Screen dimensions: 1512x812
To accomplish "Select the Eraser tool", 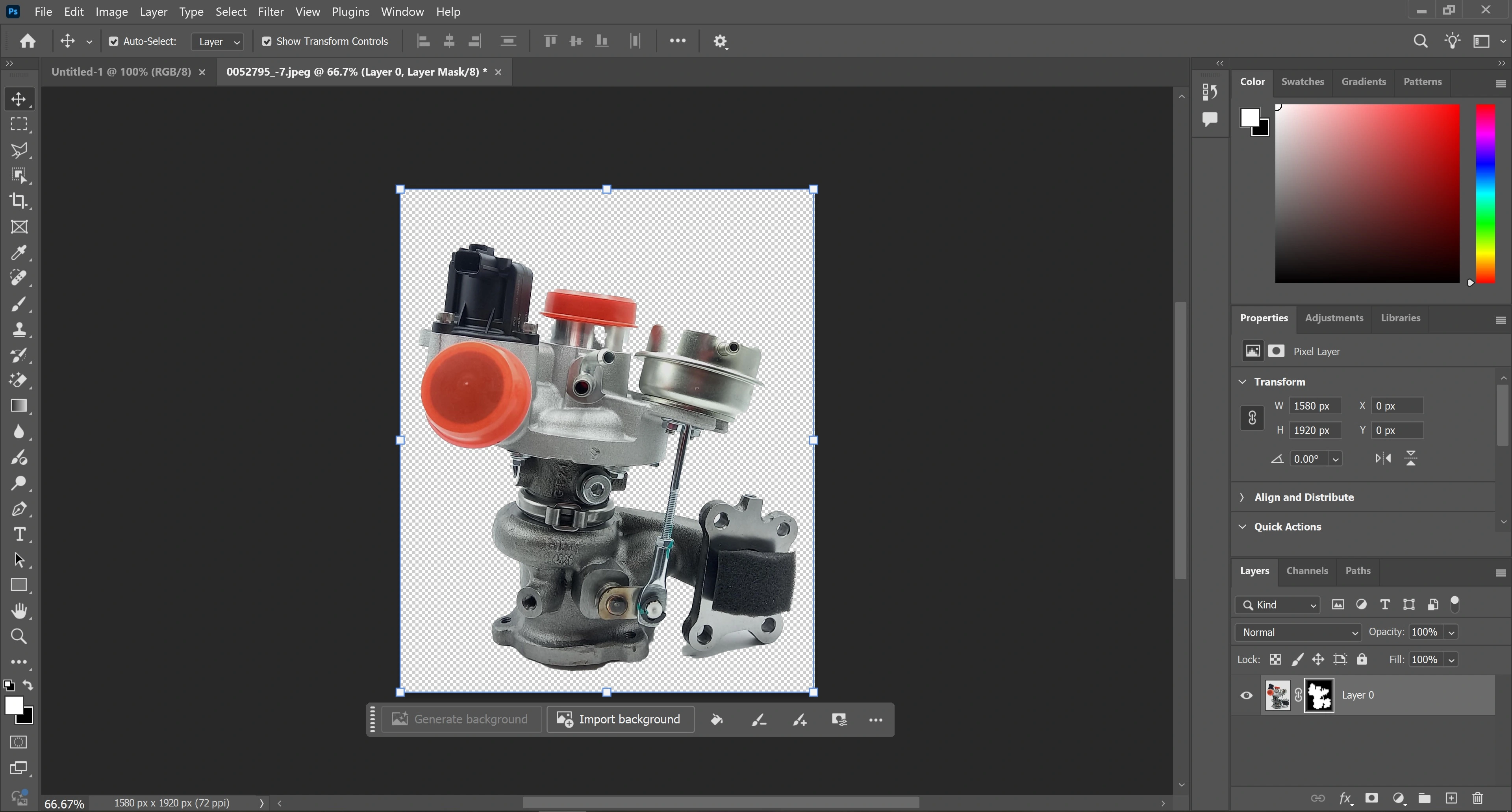I will (x=19, y=380).
